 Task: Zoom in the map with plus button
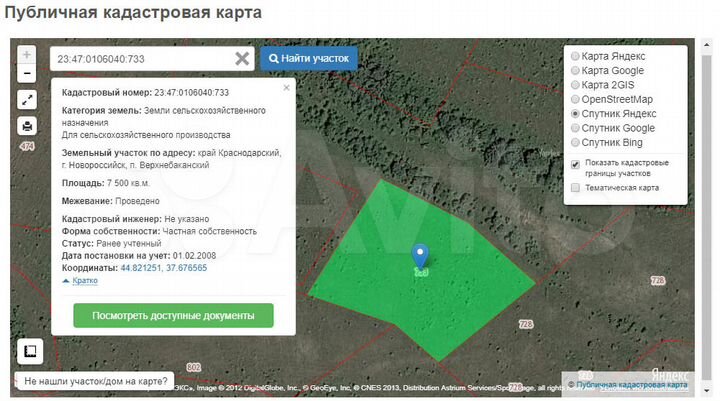(27, 55)
